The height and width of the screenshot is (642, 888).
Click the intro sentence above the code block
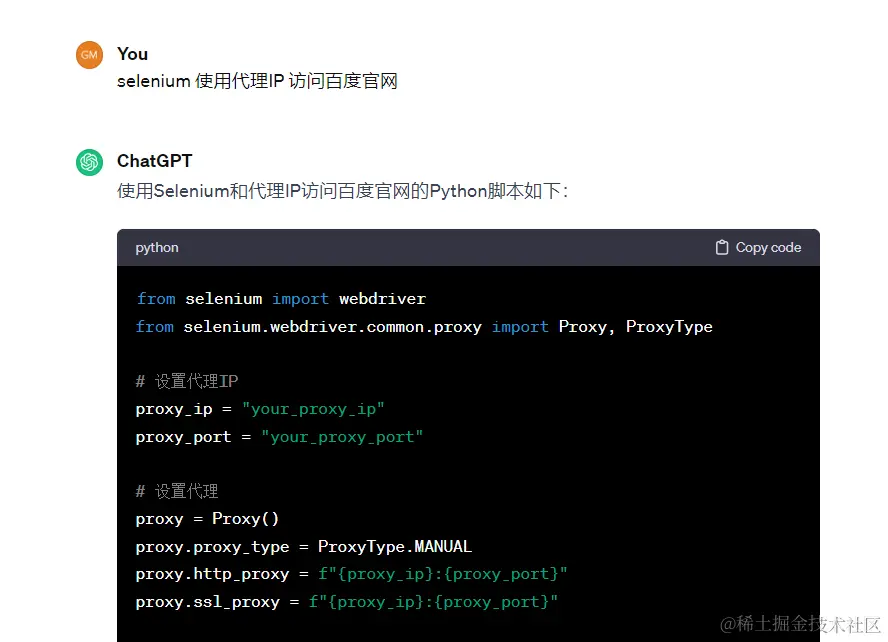[342, 191]
